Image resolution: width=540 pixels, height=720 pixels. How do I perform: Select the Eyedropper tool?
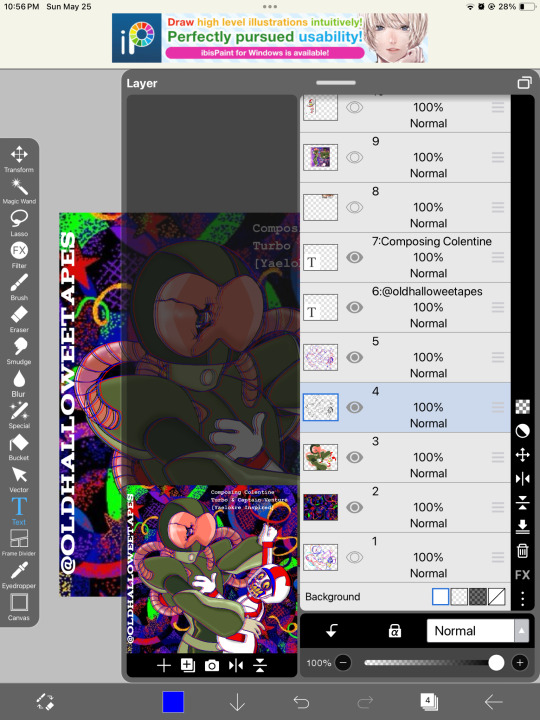tap(19, 575)
